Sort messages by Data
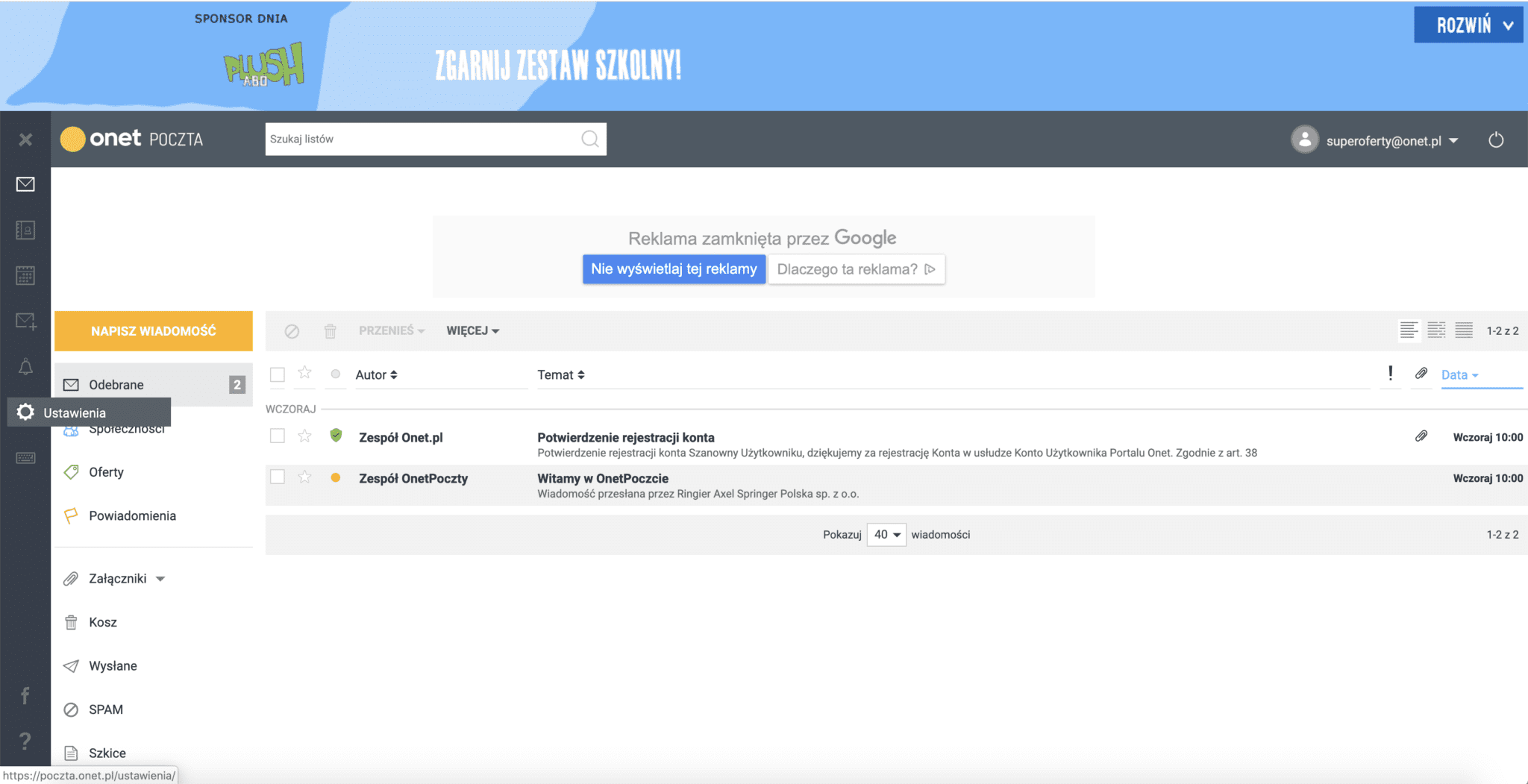The image size is (1528, 784). 1459,374
